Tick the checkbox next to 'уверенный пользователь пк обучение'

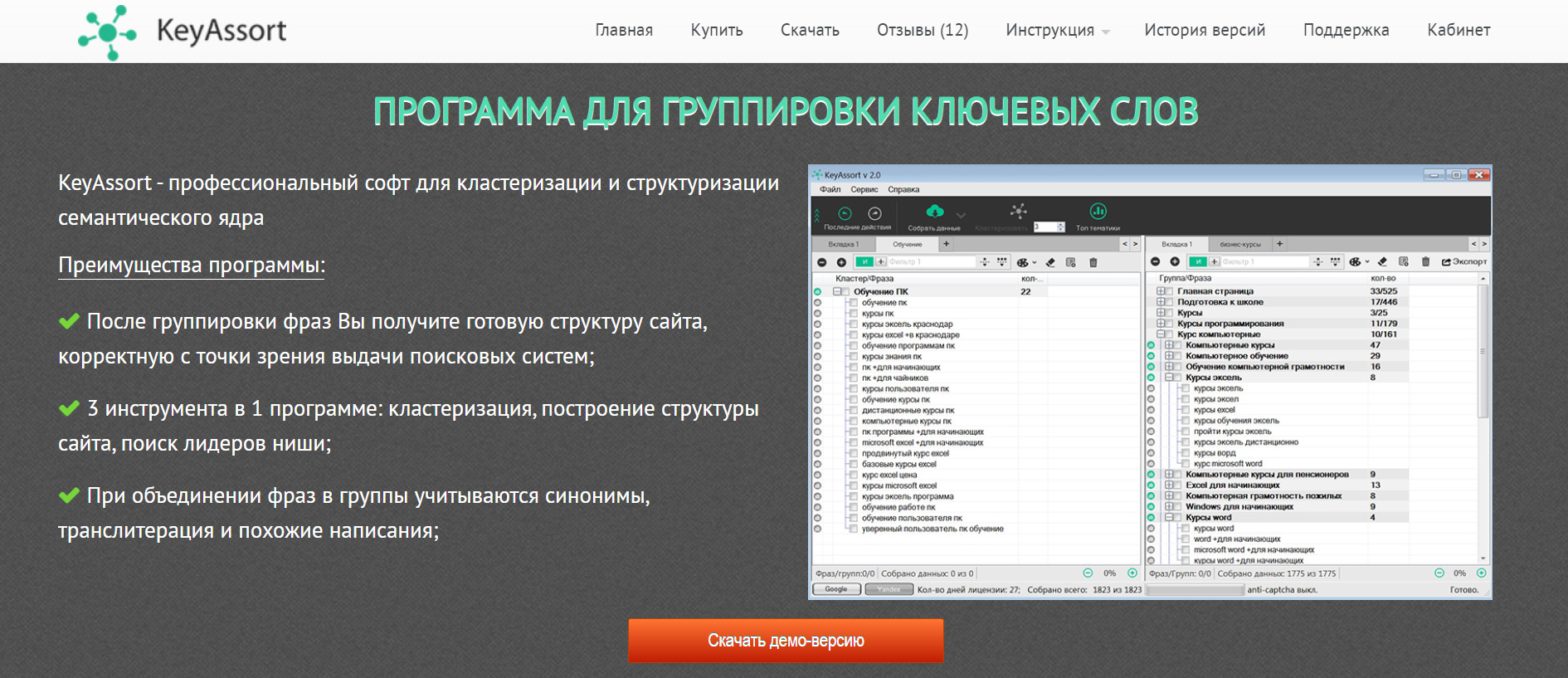point(852,529)
